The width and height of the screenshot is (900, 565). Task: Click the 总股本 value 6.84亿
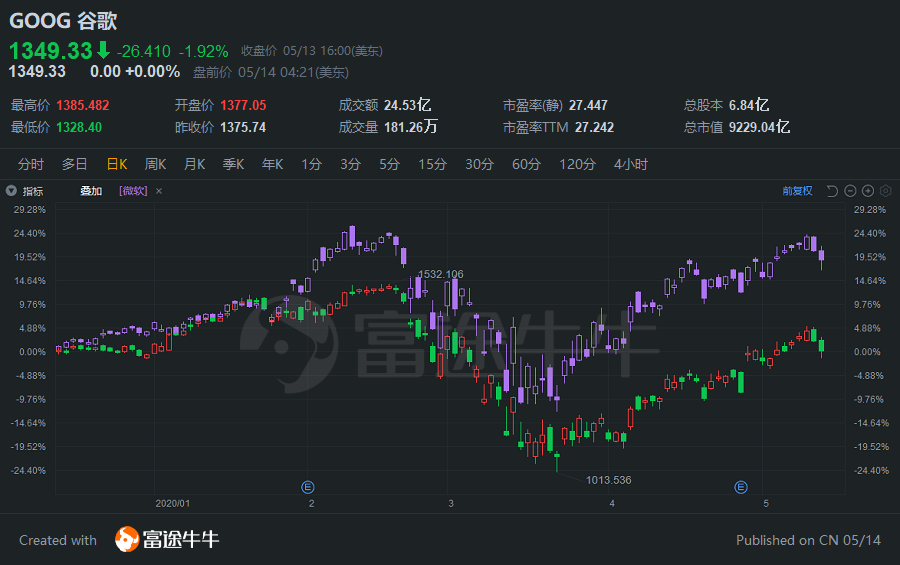pyautogui.click(x=749, y=105)
